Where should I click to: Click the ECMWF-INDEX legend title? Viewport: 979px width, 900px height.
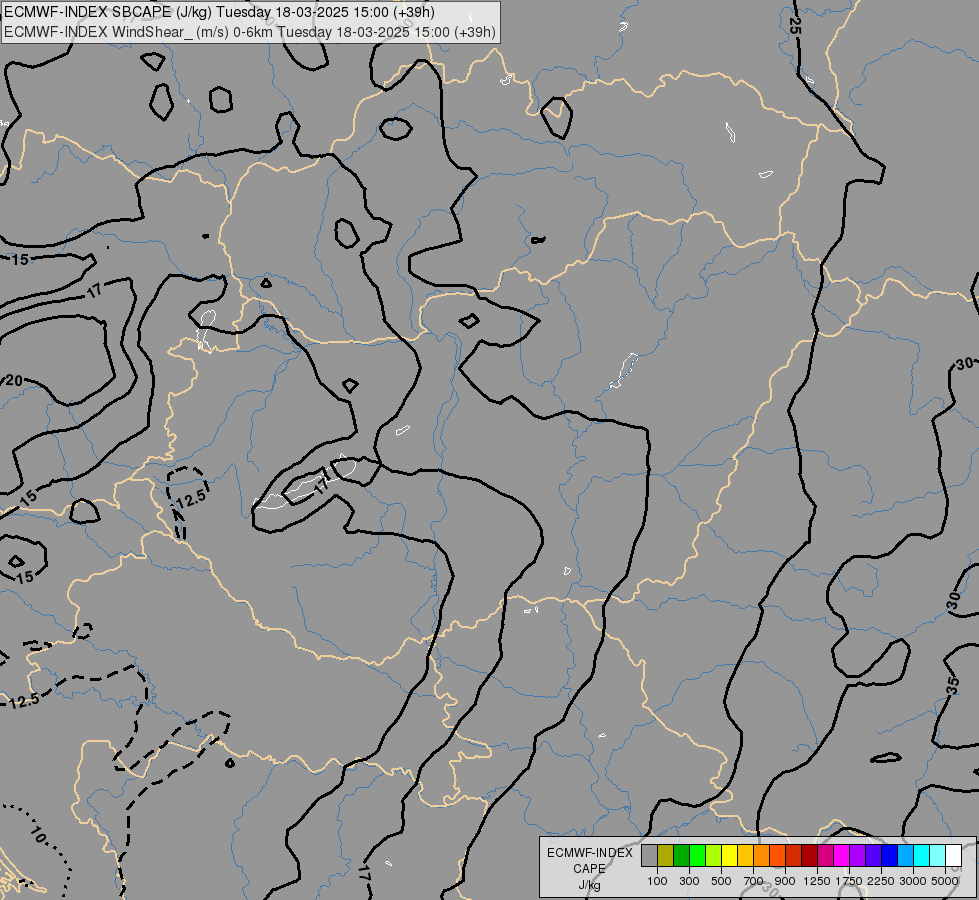tap(590, 853)
